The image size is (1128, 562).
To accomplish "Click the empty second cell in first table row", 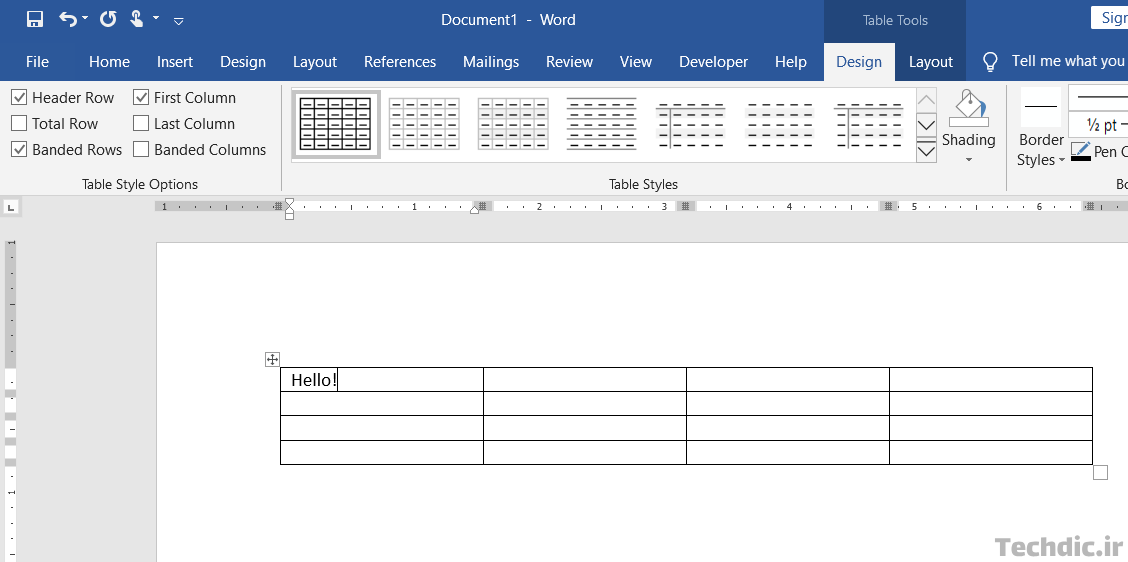I will click(x=585, y=380).
